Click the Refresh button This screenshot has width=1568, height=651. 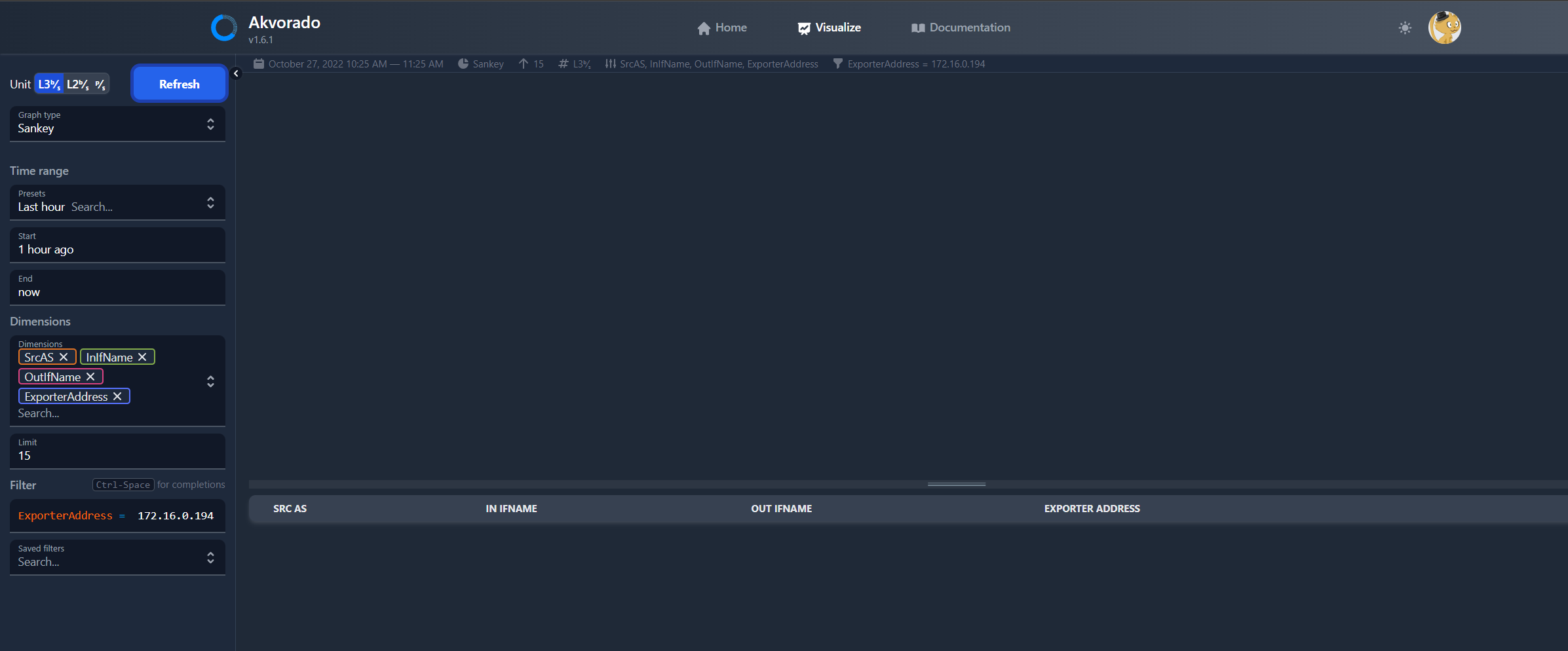[x=178, y=83]
